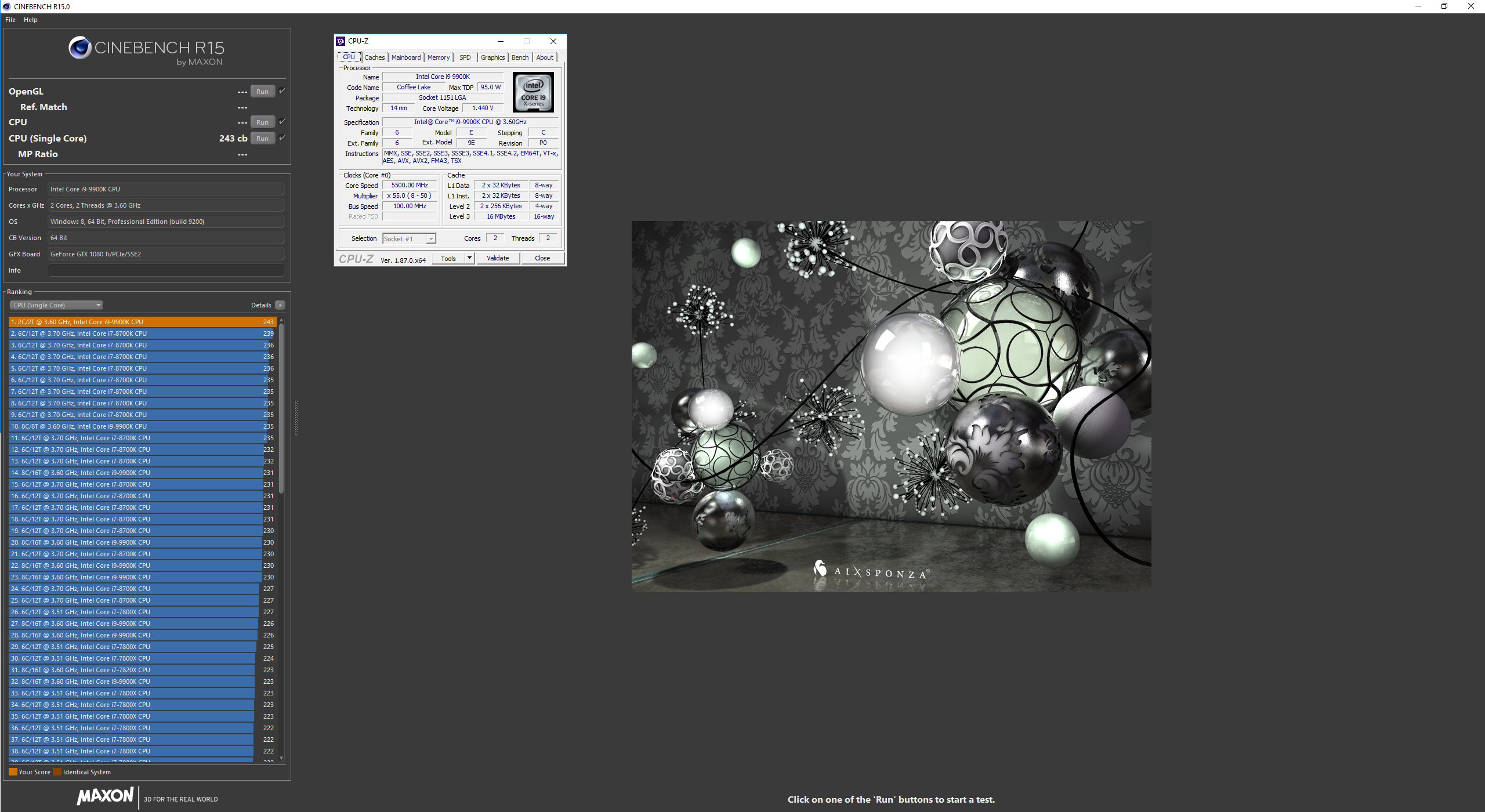Click the Identical System legend swatch

tap(57, 772)
